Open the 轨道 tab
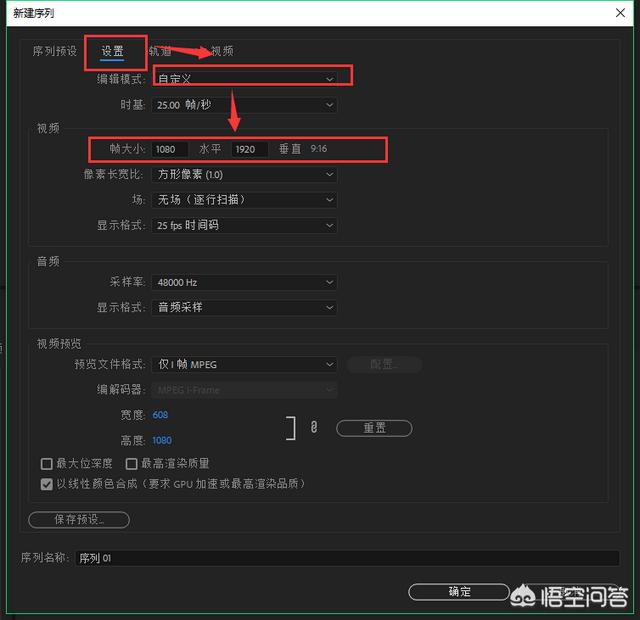Image resolution: width=640 pixels, height=620 pixels. point(160,51)
